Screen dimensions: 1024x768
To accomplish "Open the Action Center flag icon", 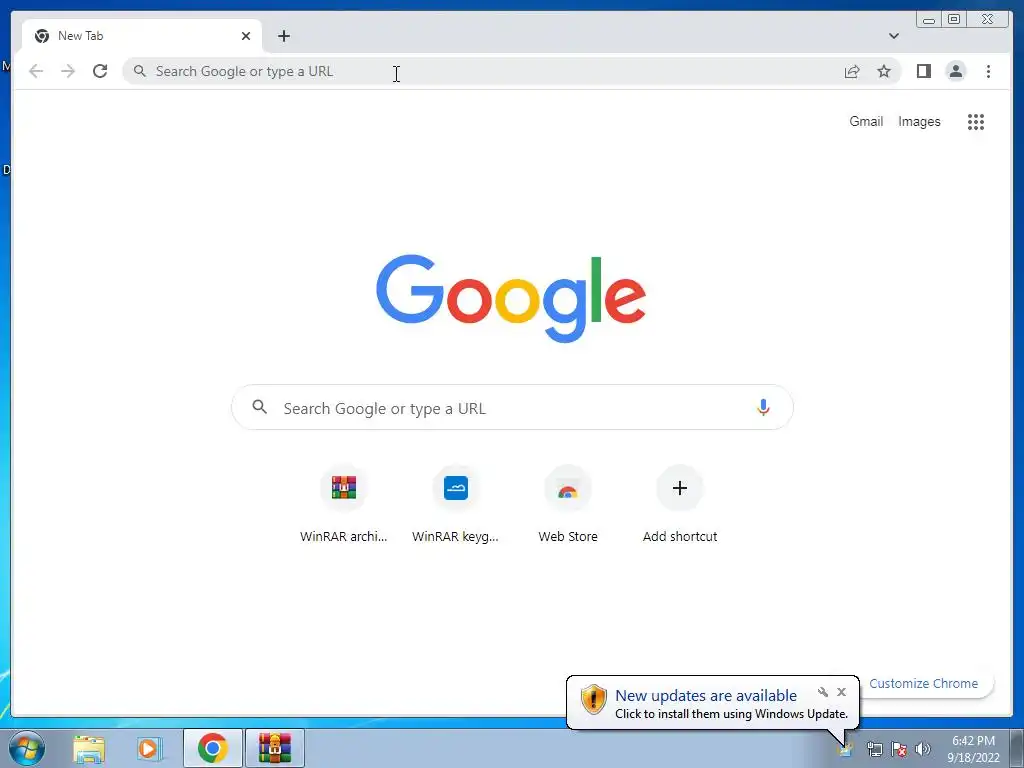I will tap(899, 750).
